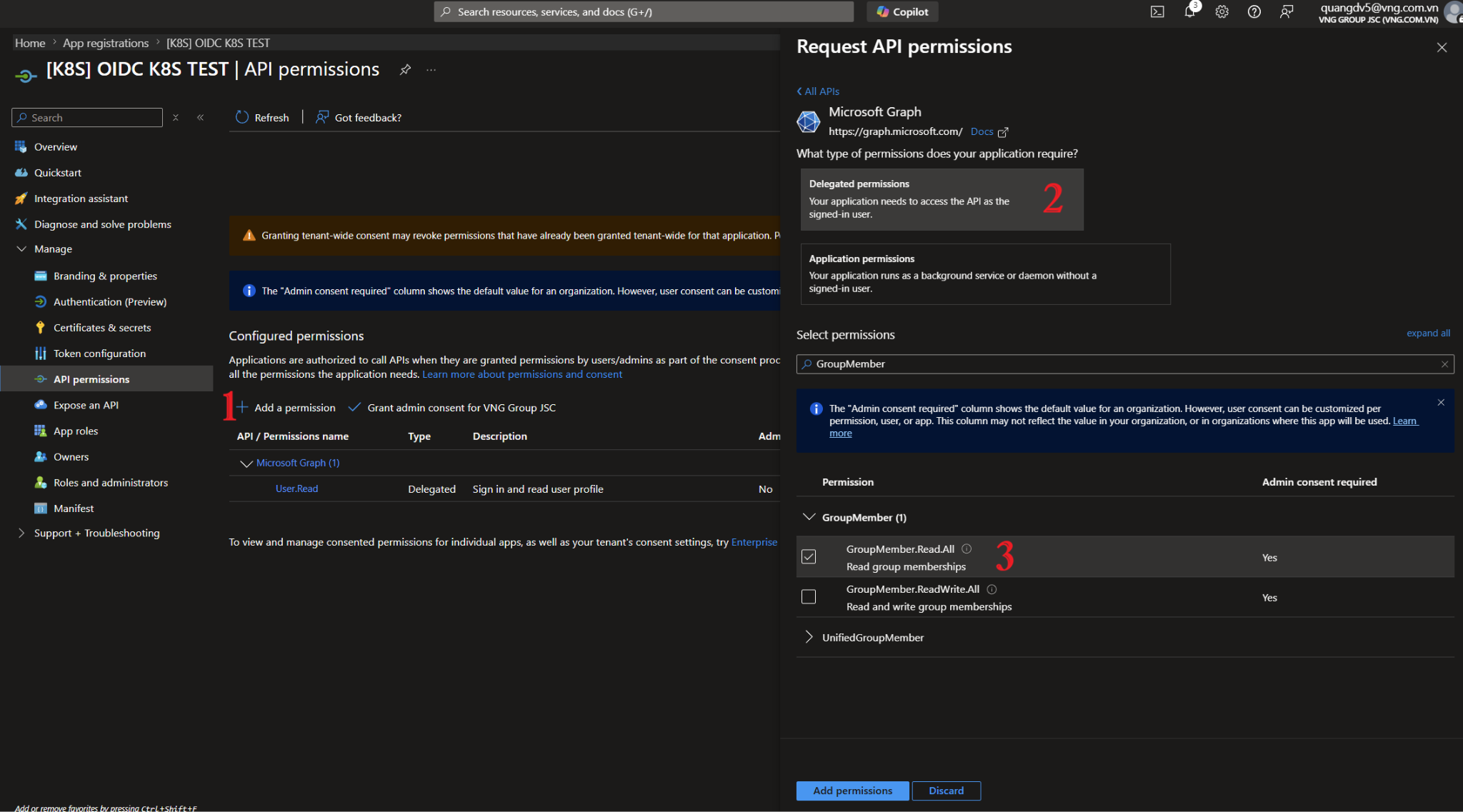This screenshot has width=1463, height=812.
Task: Click Grant admin consent checkmark icon
Action: click(354, 407)
